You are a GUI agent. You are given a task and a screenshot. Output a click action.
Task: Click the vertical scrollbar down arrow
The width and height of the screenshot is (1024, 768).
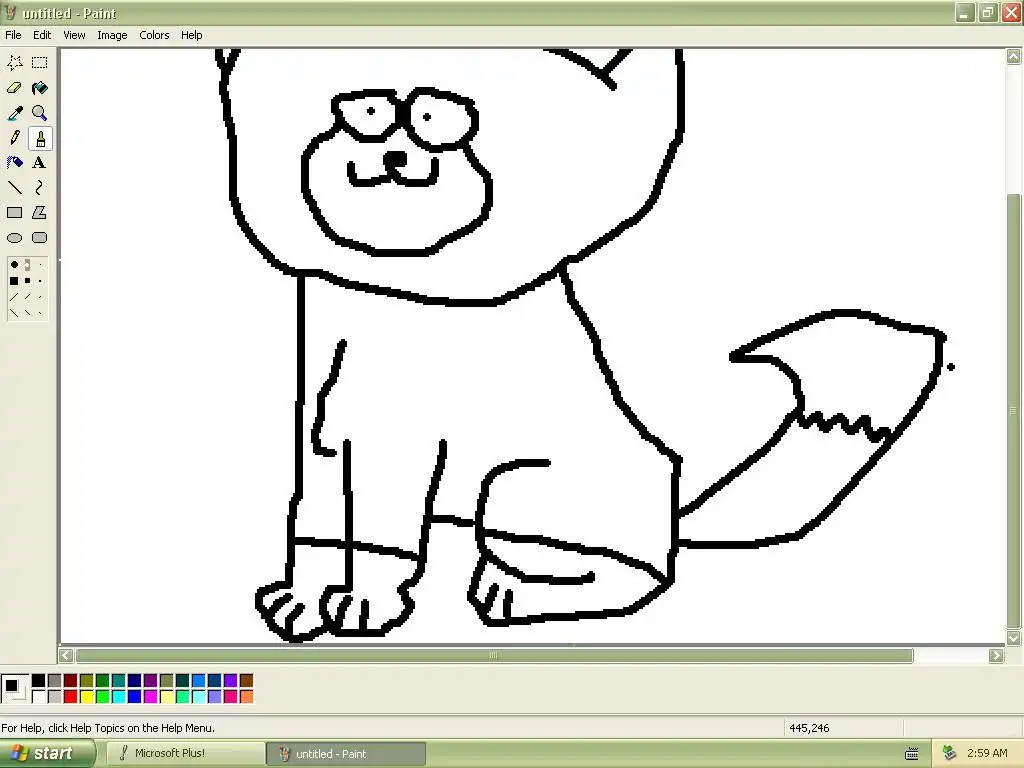point(1014,637)
